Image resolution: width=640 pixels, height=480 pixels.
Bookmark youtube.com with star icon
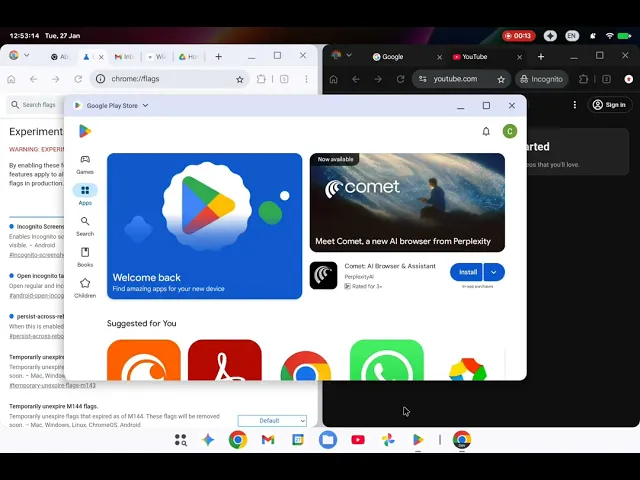pos(501,79)
